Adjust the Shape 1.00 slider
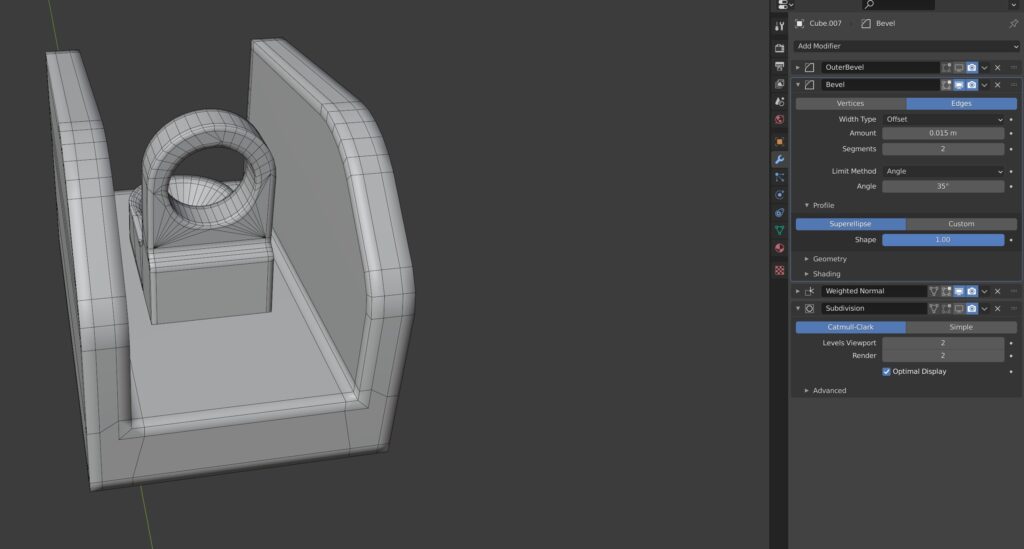The image size is (1024, 549). [943, 240]
